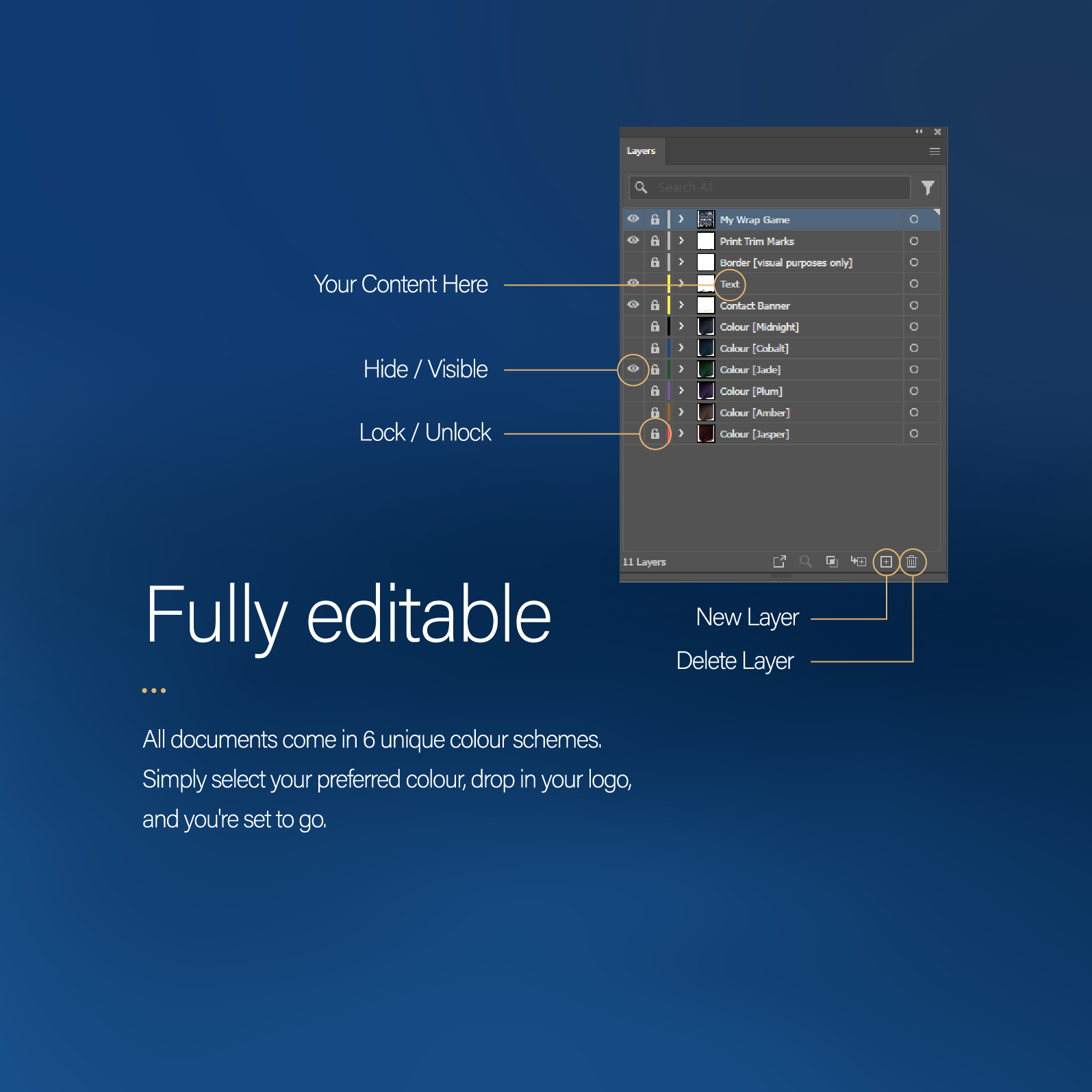Toggle visibility of Print Trim Marks layer

pos(633,241)
